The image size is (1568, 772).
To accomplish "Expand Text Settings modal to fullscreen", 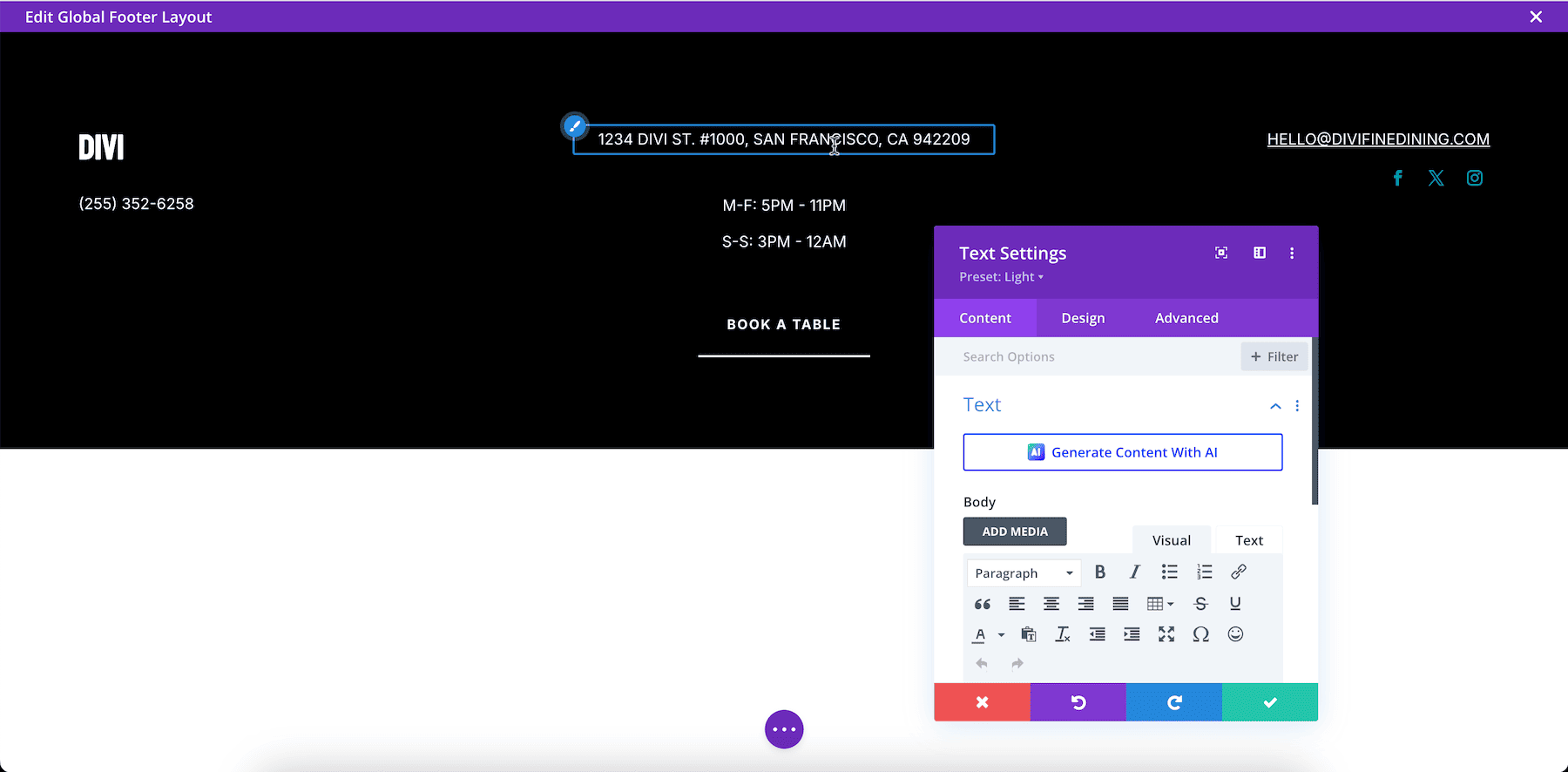I will [x=1221, y=253].
